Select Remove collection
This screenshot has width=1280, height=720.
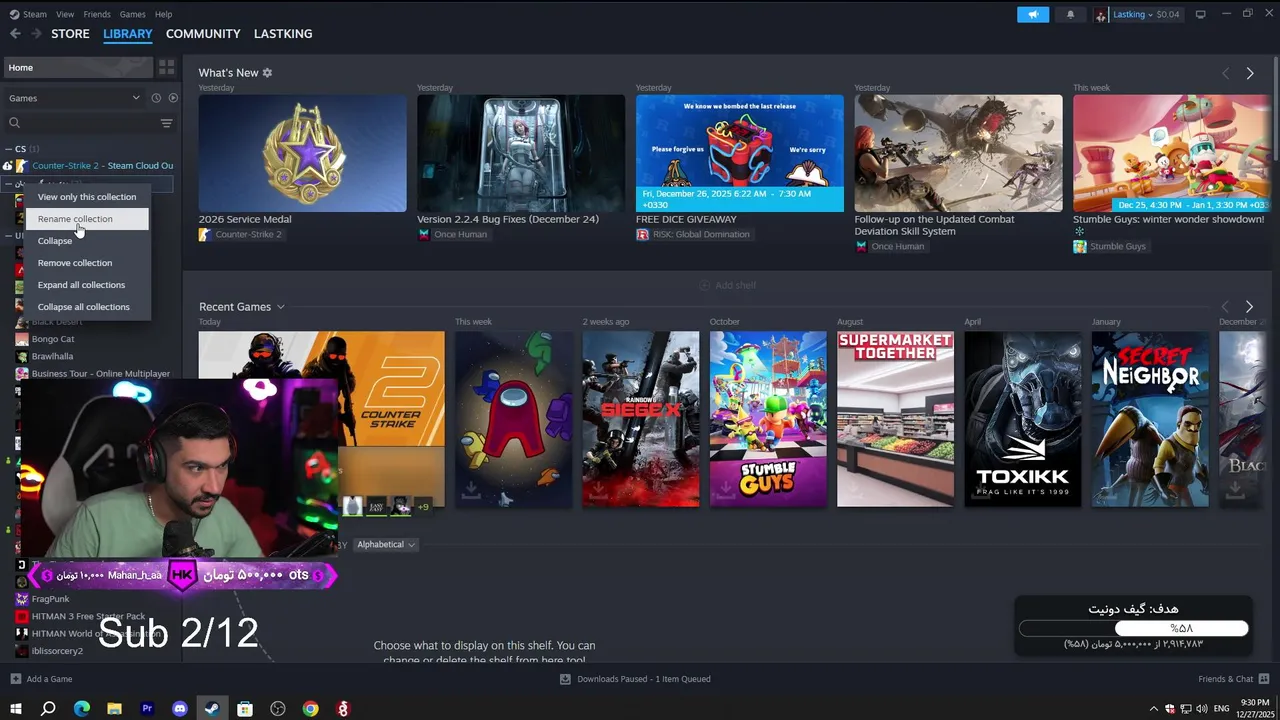(x=87, y=263)
